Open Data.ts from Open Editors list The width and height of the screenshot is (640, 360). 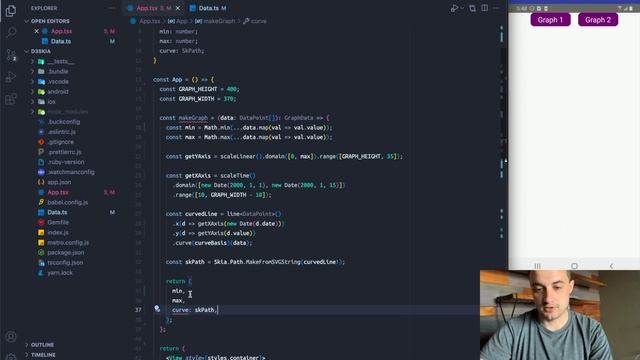[61, 41]
